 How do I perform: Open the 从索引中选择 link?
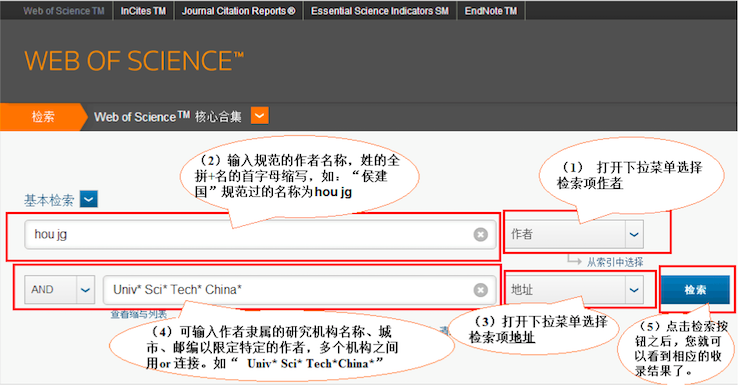pyautogui.click(x=615, y=262)
